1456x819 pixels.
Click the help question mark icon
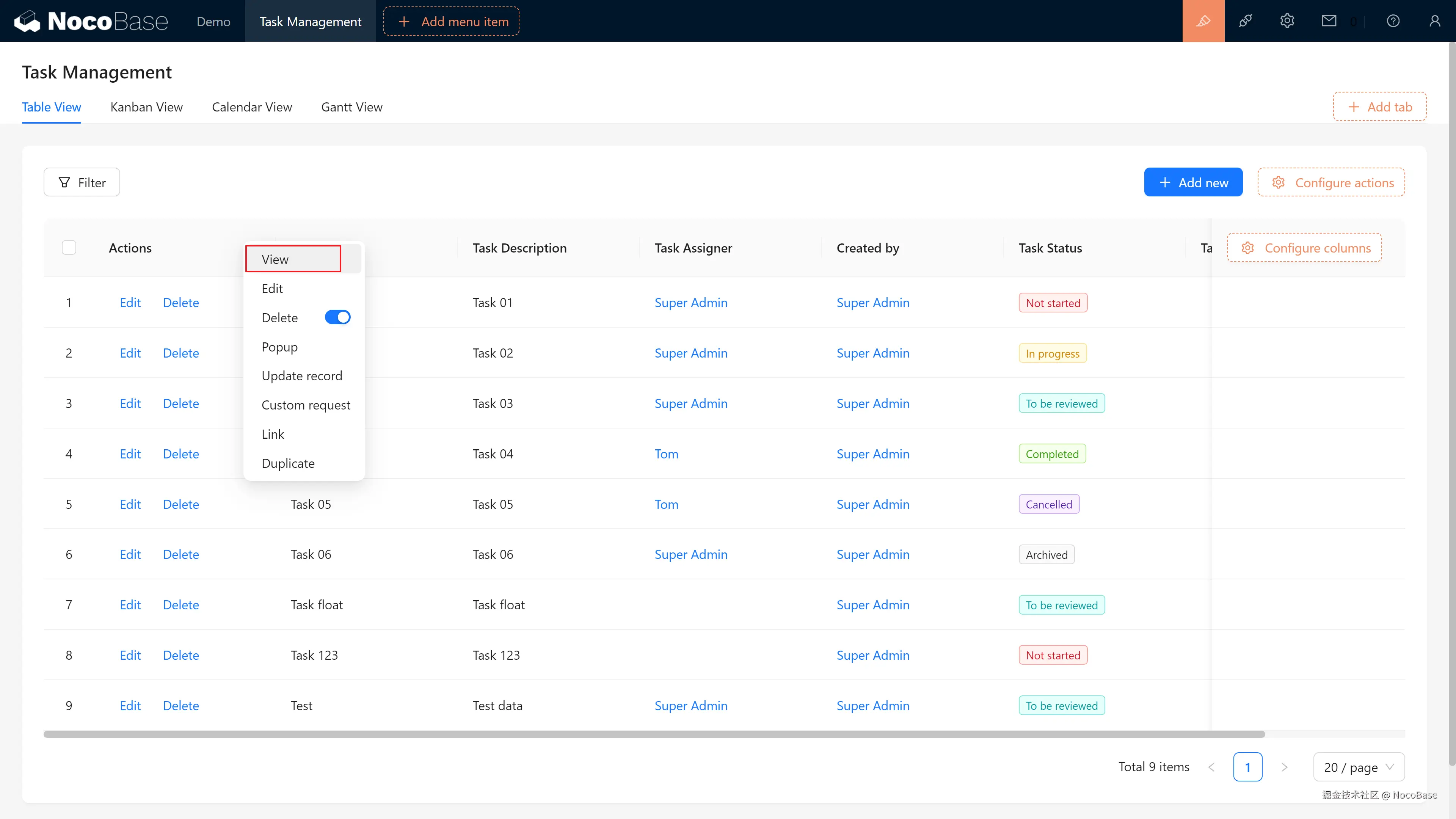(1393, 21)
